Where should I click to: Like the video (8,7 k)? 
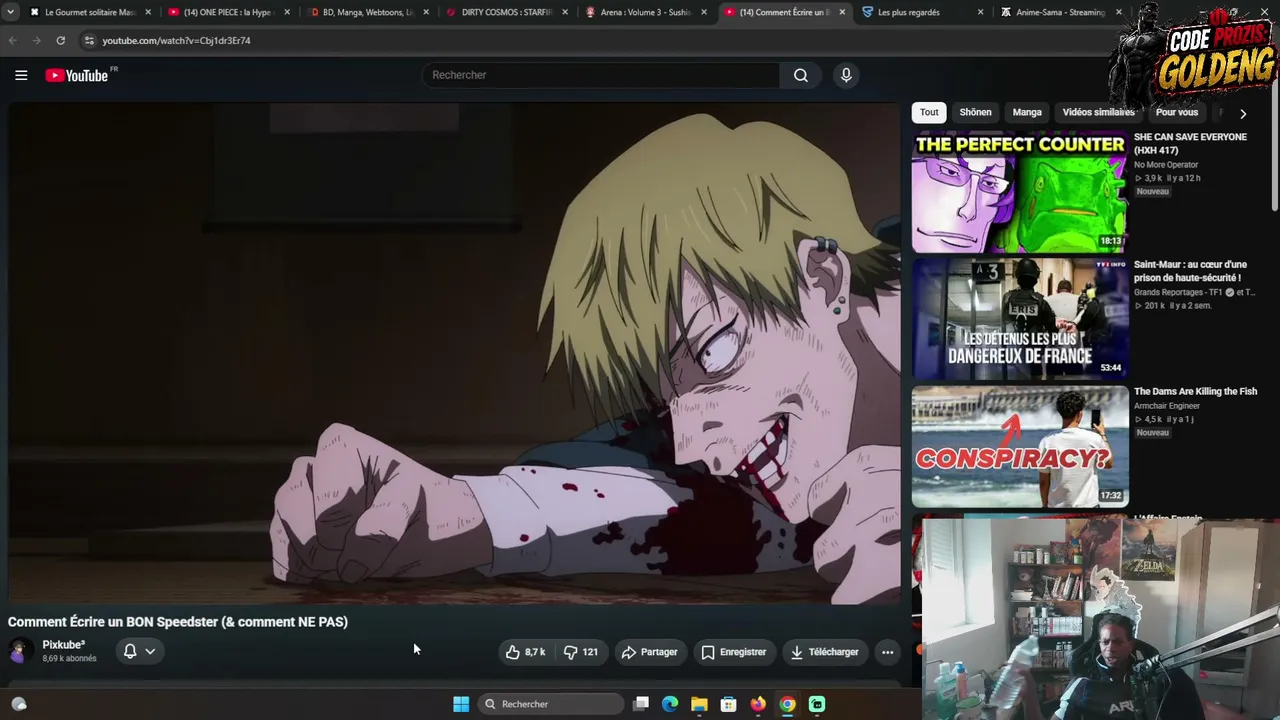526,652
